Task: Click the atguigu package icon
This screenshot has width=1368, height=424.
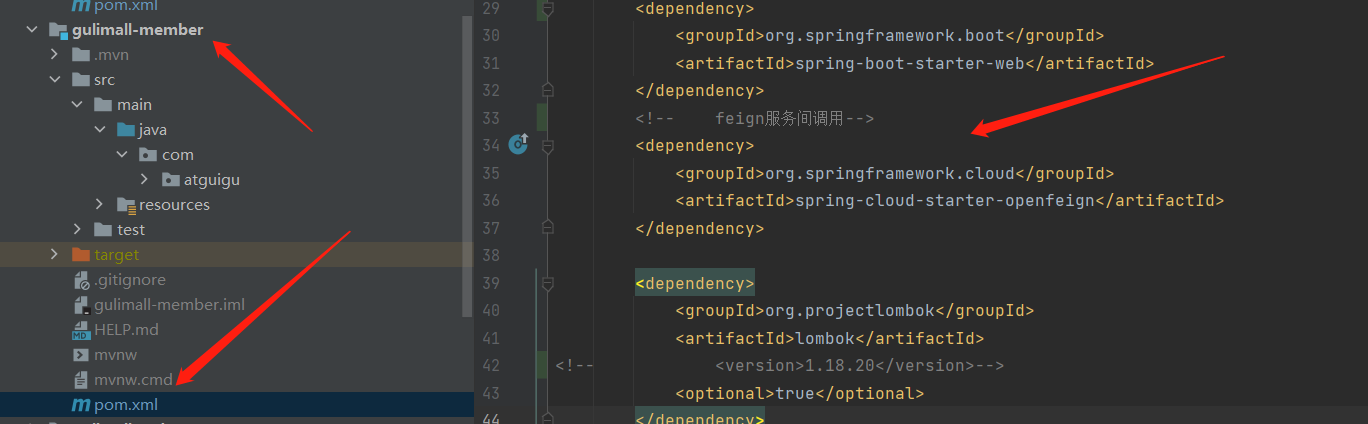Action: pyautogui.click(x=170, y=180)
